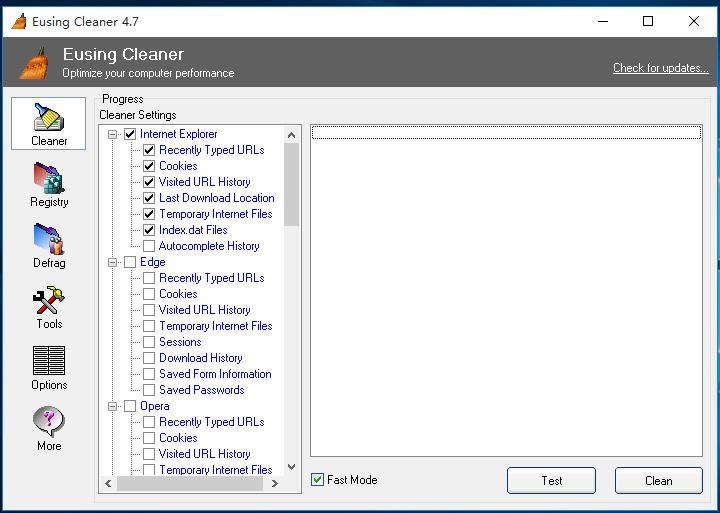Uncheck Internet Explorer Cookies checkbox

pyautogui.click(x=149, y=166)
